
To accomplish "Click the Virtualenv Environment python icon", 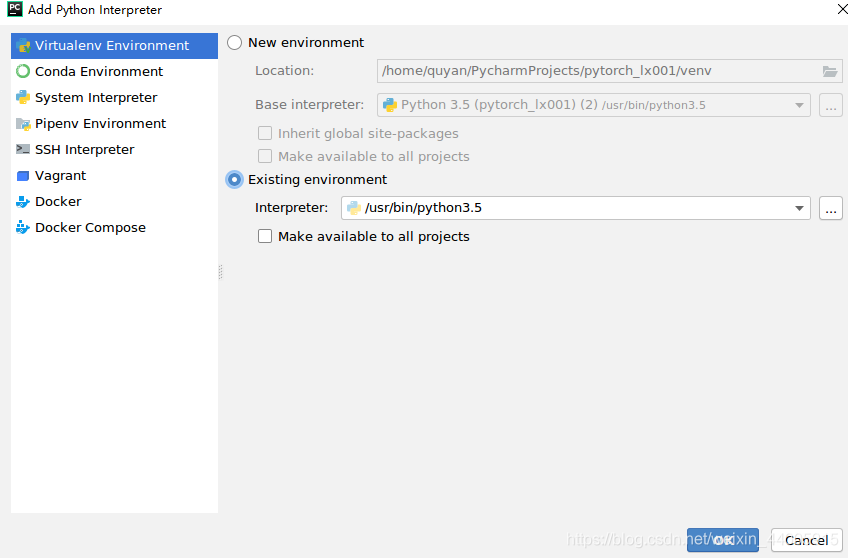I will tap(23, 46).
